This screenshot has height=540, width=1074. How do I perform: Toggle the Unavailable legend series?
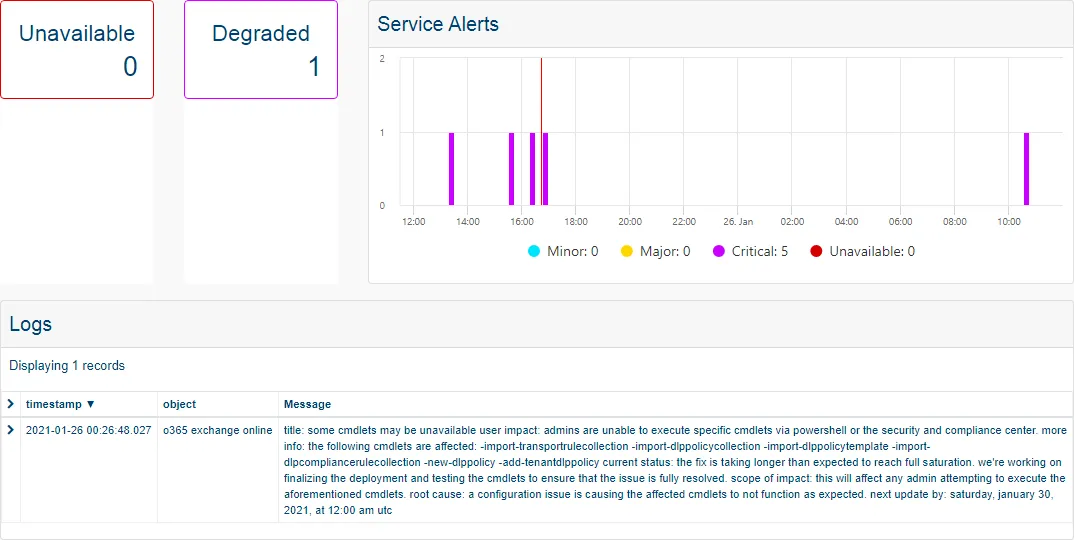862,251
